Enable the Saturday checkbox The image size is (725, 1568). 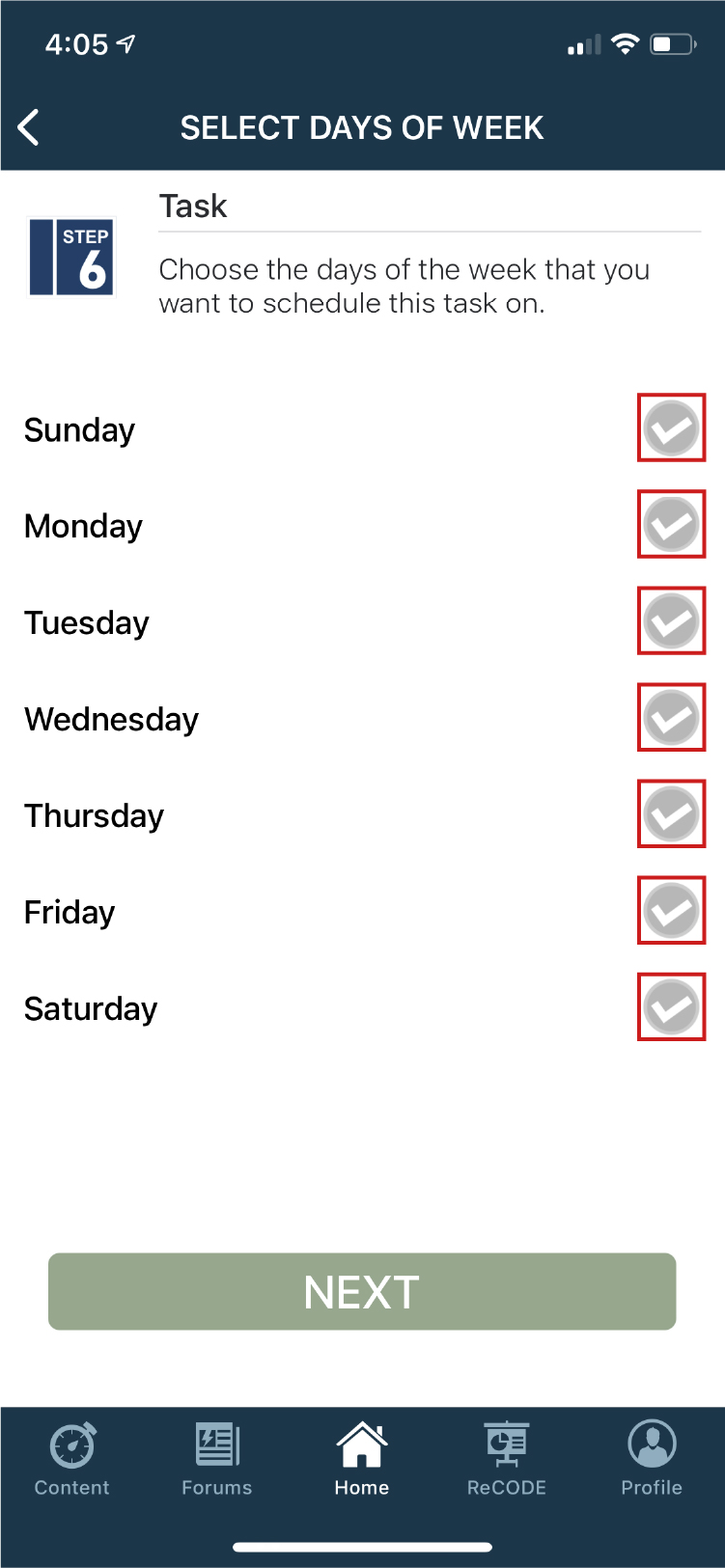click(671, 1007)
